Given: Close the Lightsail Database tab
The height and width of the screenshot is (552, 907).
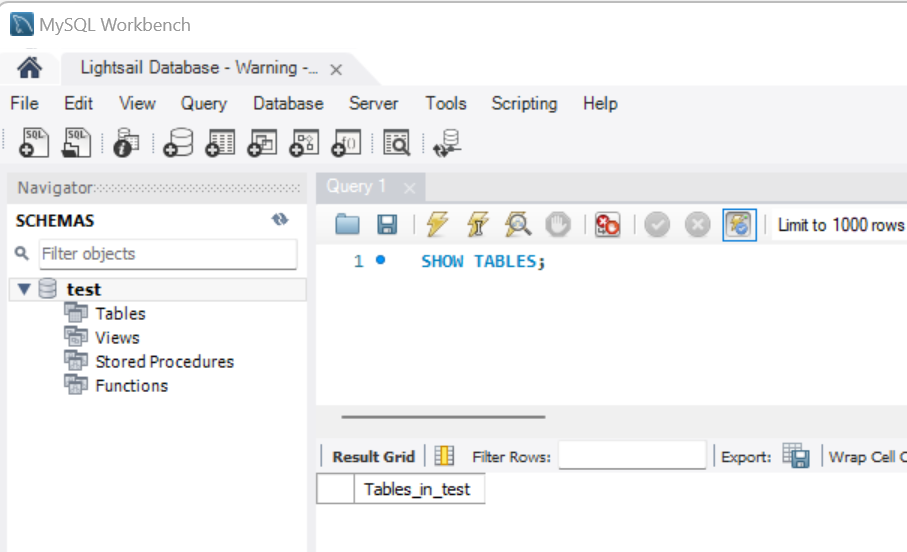Looking at the screenshot, I should (335, 70).
